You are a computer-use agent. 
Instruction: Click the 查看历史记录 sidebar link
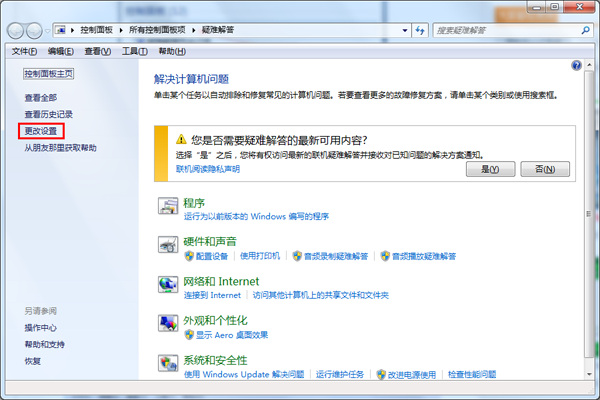(49, 114)
